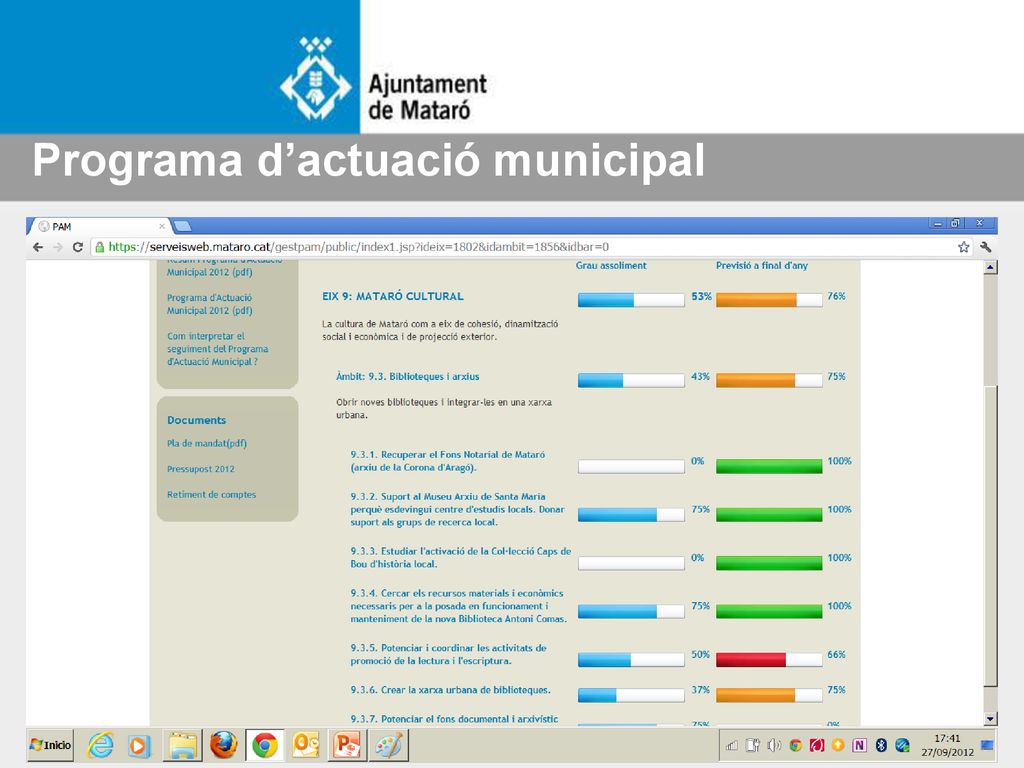Viewport: 1024px width, 768px height.
Task: Open a new tab next to PAM
Action: click(x=182, y=226)
